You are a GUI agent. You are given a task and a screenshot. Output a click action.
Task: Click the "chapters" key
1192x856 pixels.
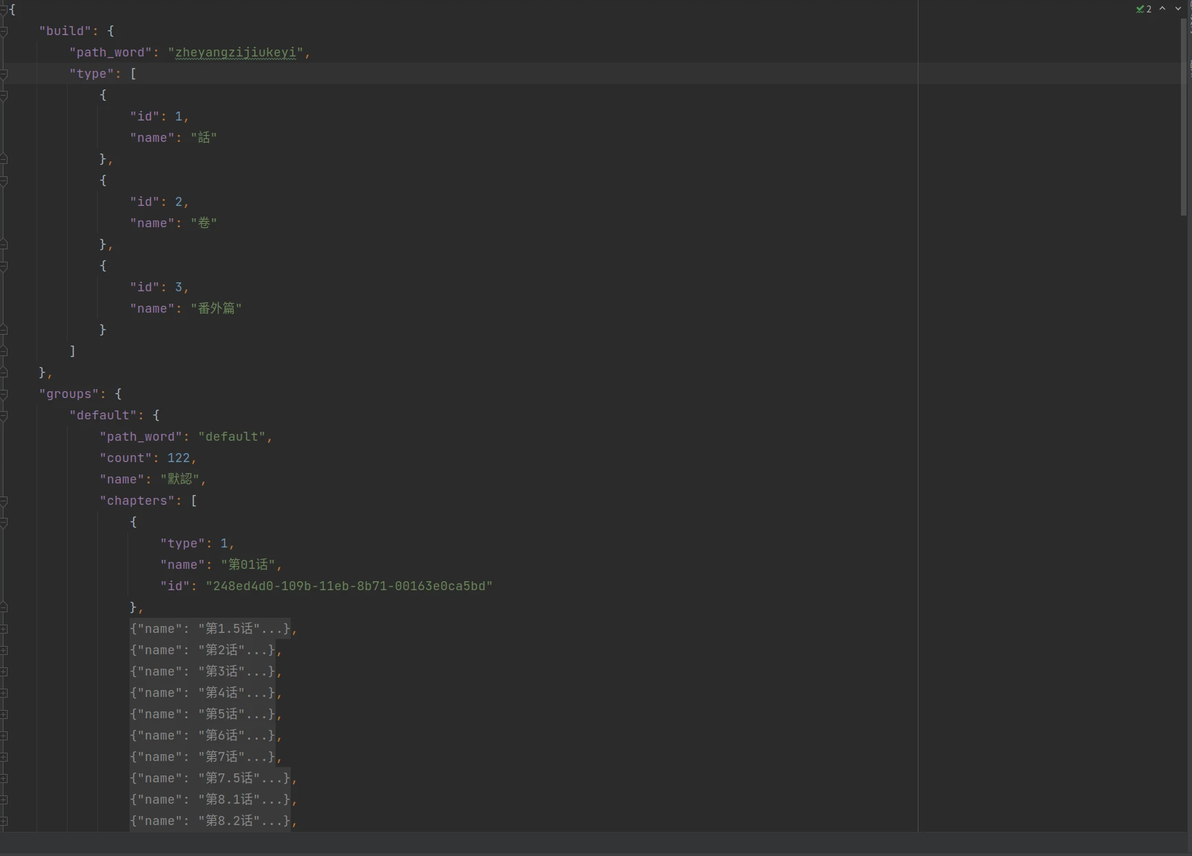tap(137, 501)
